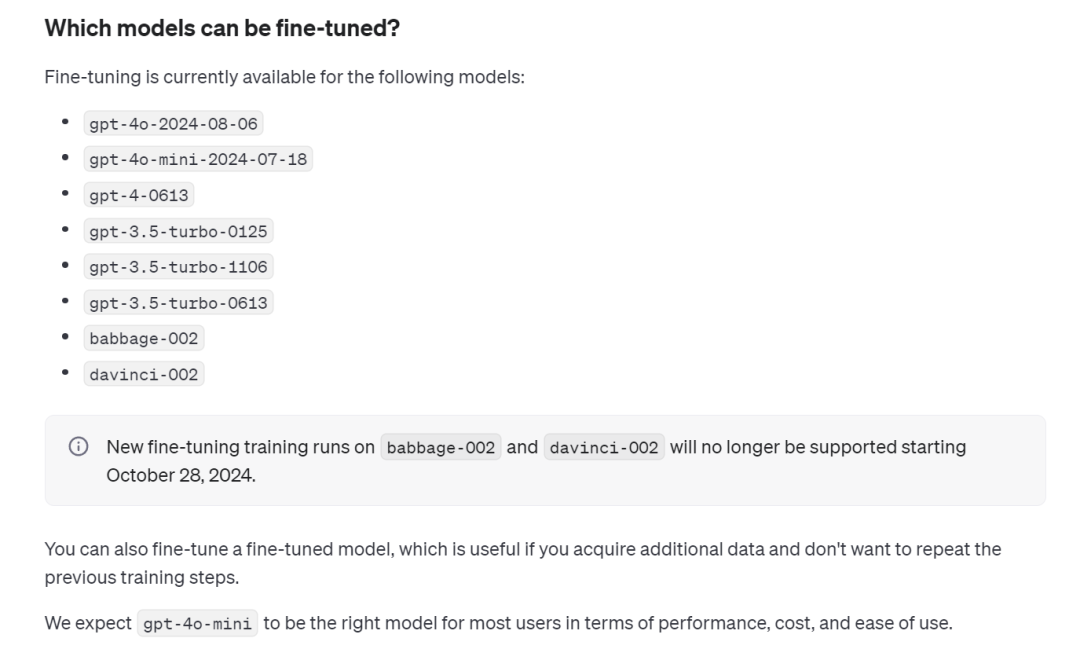Select davinci-002 in the bulleted model list
This screenshot has height=649, width=1080.
144,375
